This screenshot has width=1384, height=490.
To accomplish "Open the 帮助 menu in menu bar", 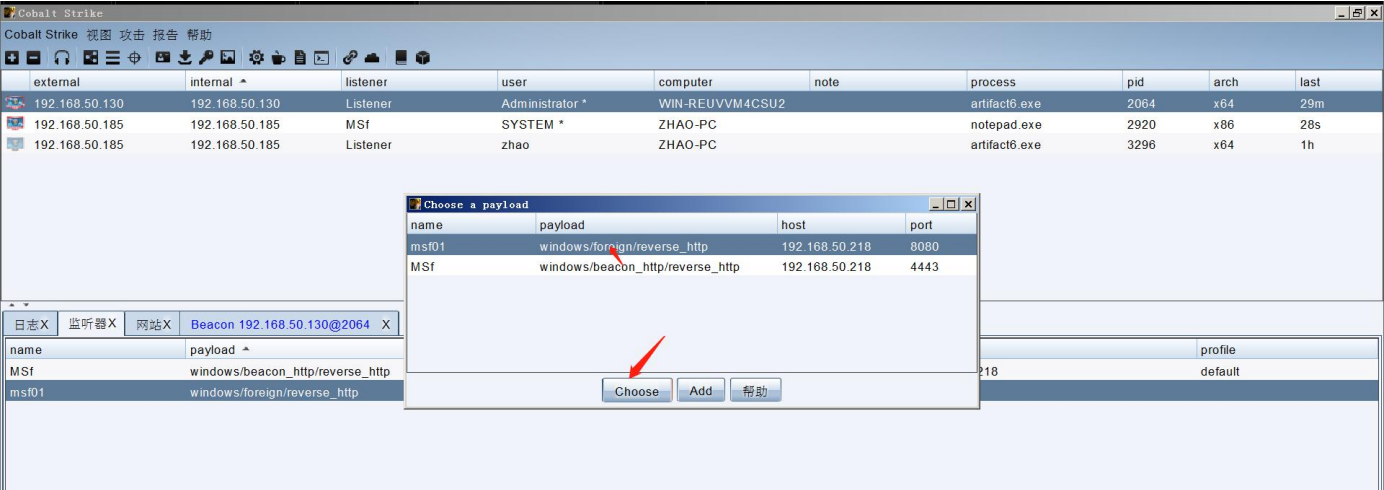I will [198, 34].
